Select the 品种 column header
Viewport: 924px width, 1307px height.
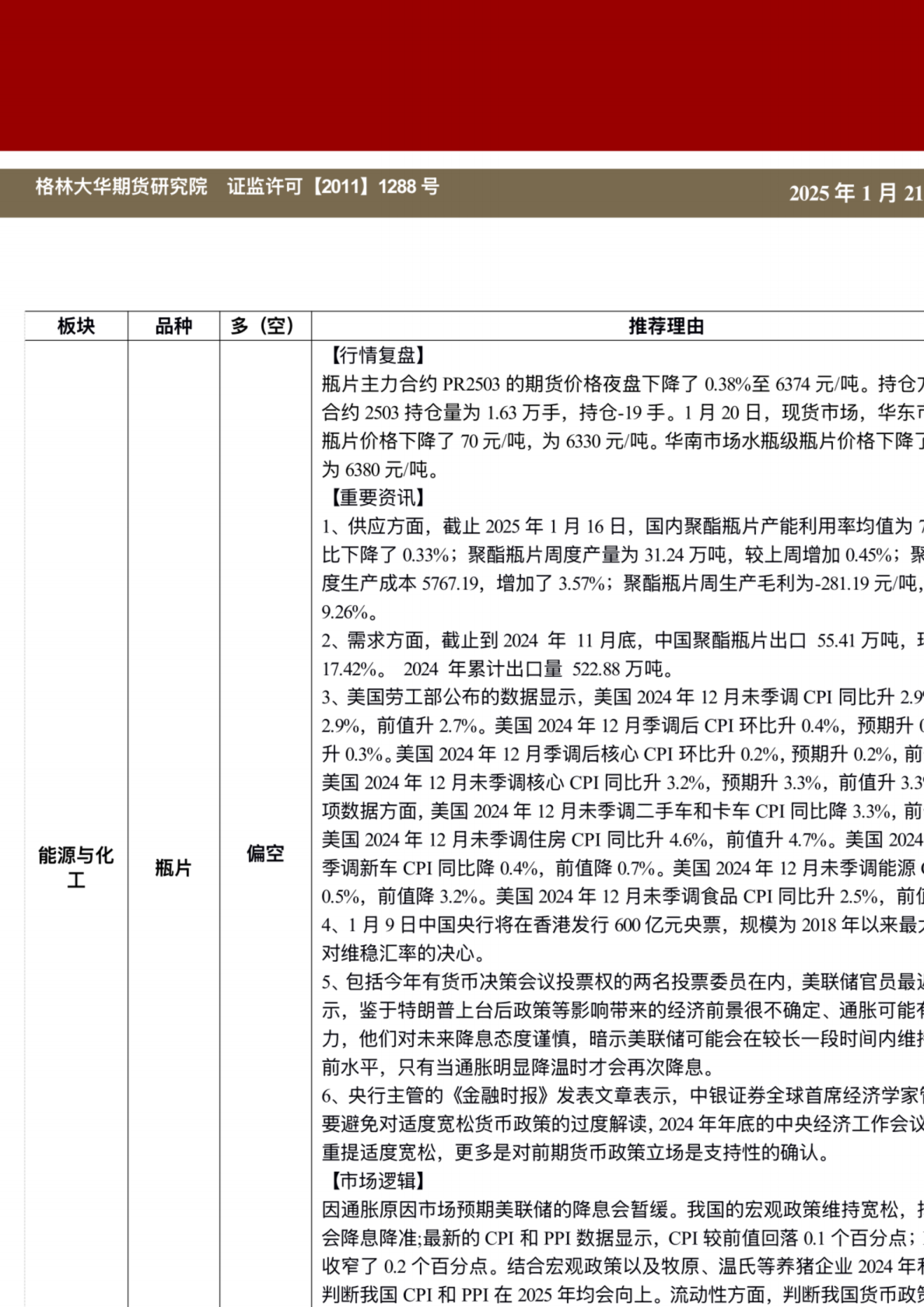[x=173, y=326]
